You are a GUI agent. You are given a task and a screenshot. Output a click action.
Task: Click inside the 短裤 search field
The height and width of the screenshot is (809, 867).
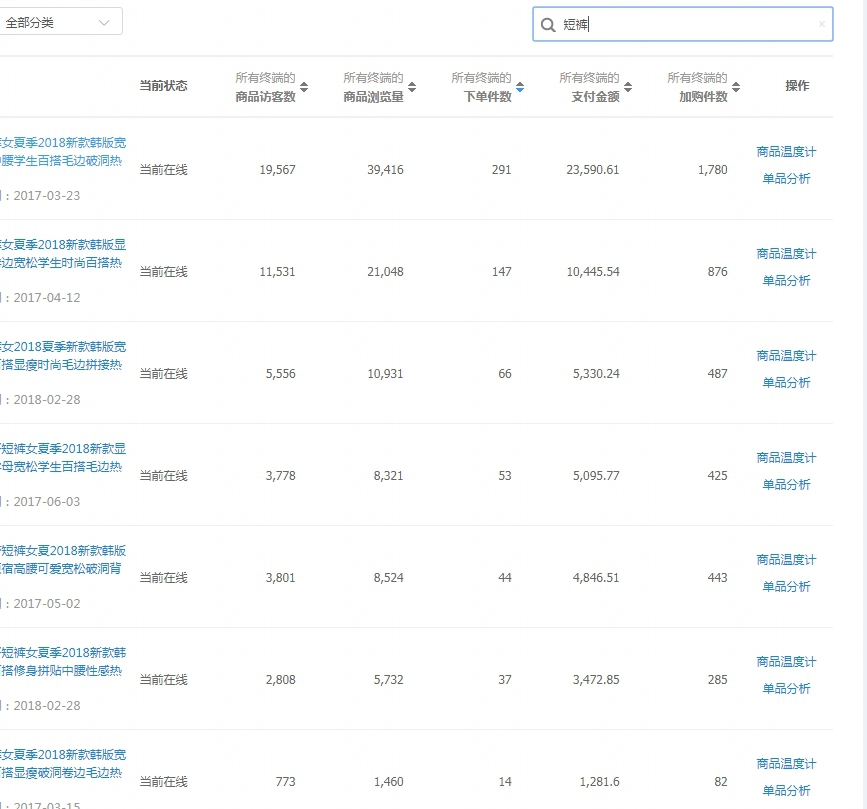point(690,25)
